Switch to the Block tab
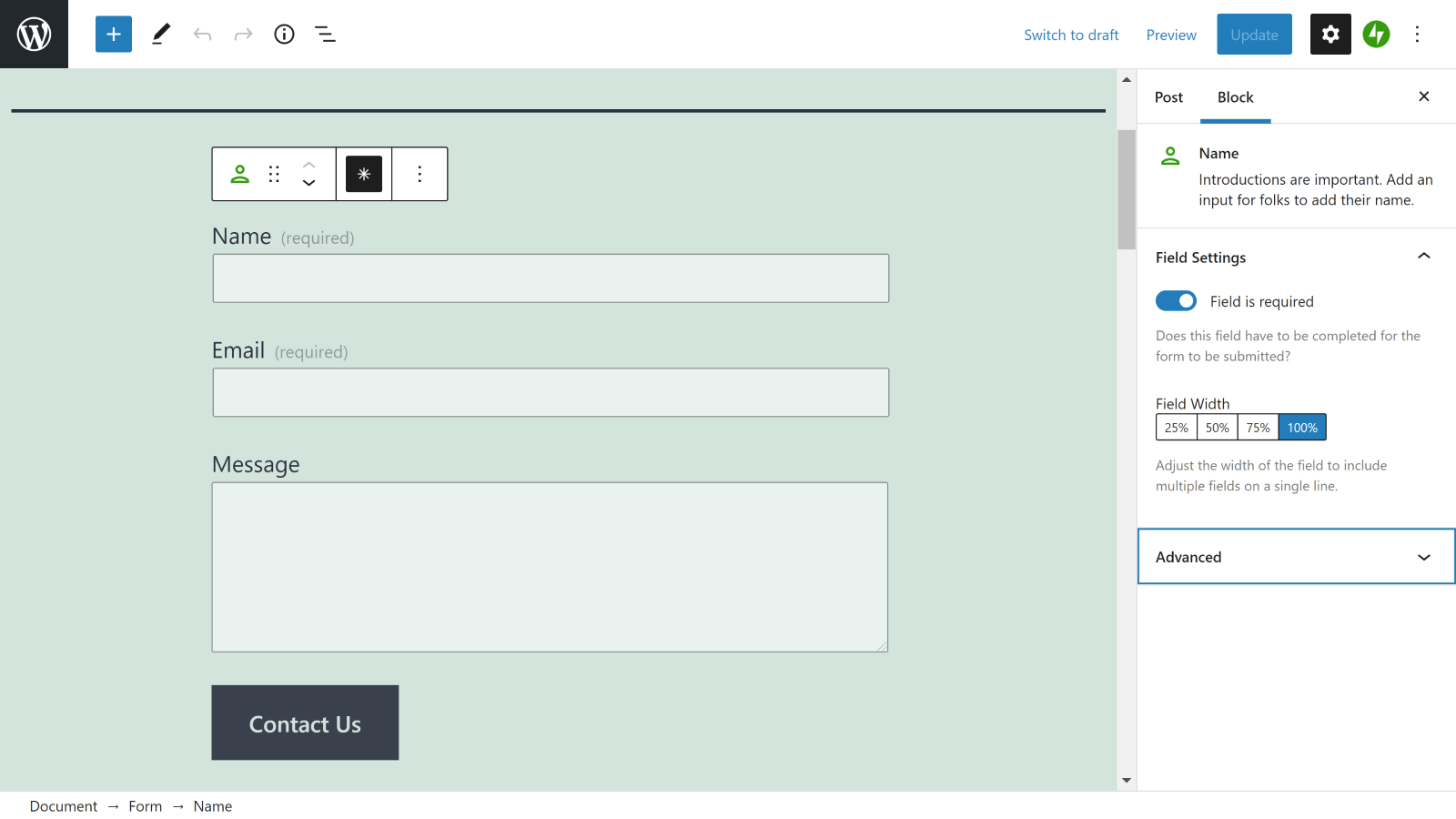Image resolution: width=1456 pixels, height=819 pixels. (x=1235, y=97)
